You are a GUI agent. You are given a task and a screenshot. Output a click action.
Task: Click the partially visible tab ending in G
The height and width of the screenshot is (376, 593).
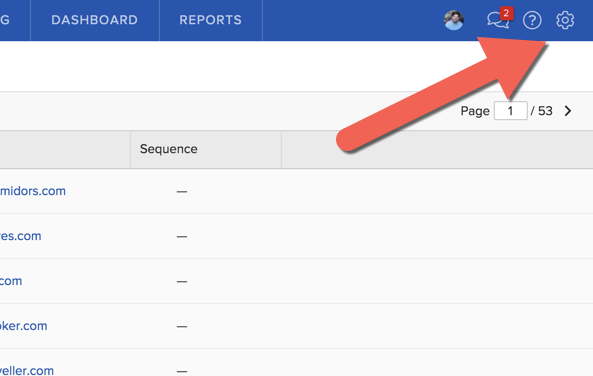pos(5,20)
